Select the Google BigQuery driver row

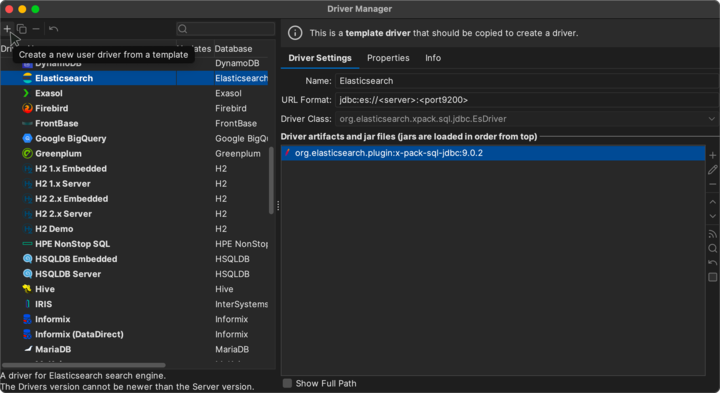(134, 138)
